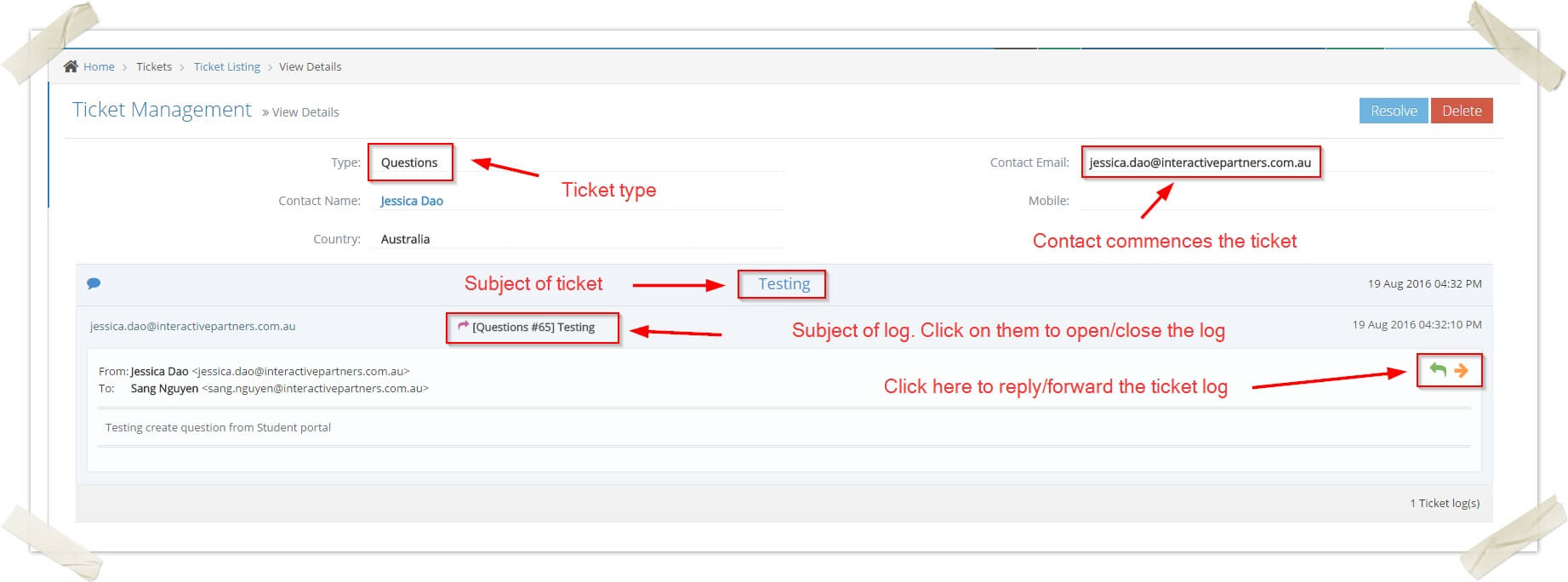Click the pink forwarded arrow icon in log subject

coord(463,326)
